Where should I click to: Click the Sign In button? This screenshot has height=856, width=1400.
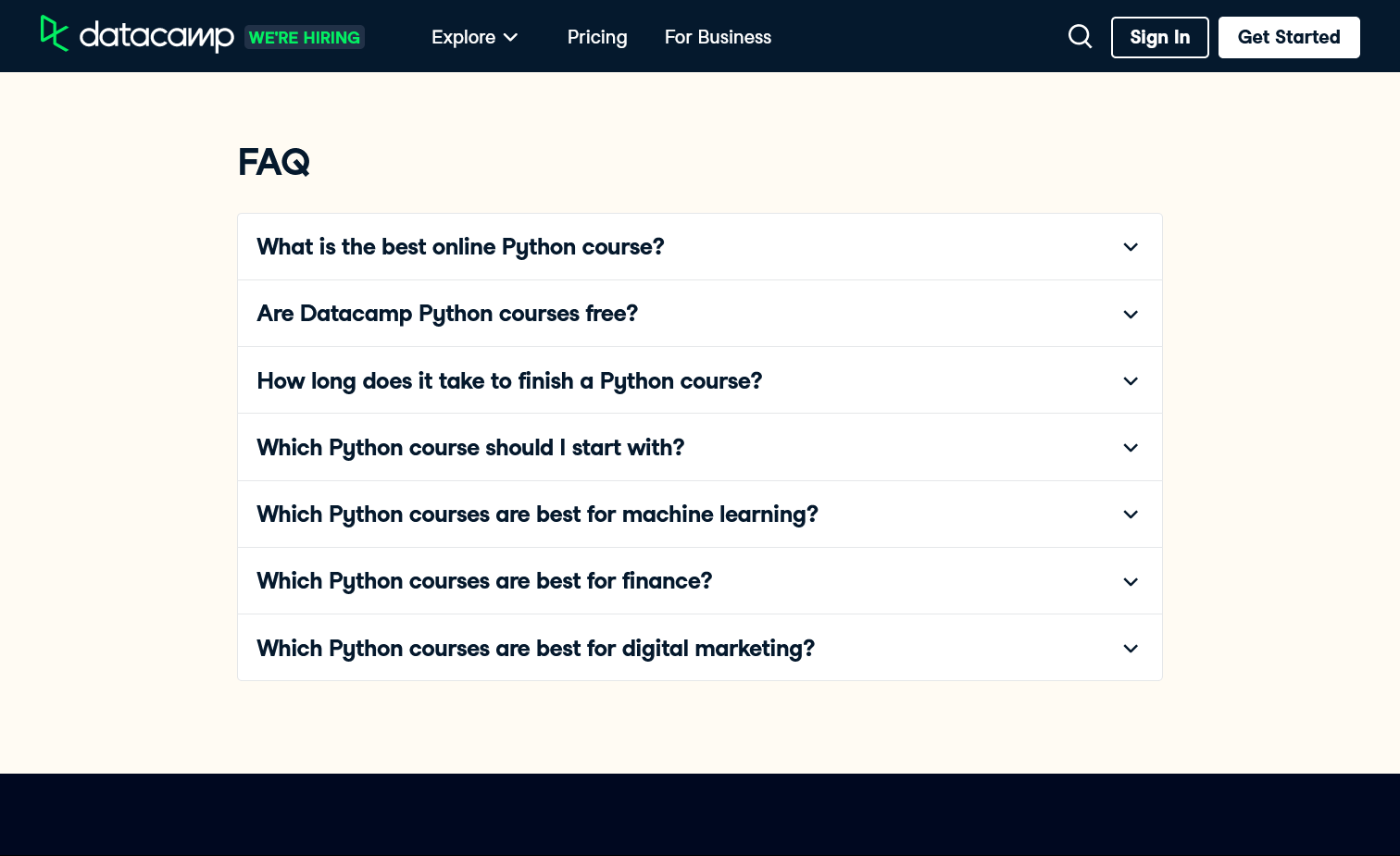pyautogui.click(x=1159, y=37)
